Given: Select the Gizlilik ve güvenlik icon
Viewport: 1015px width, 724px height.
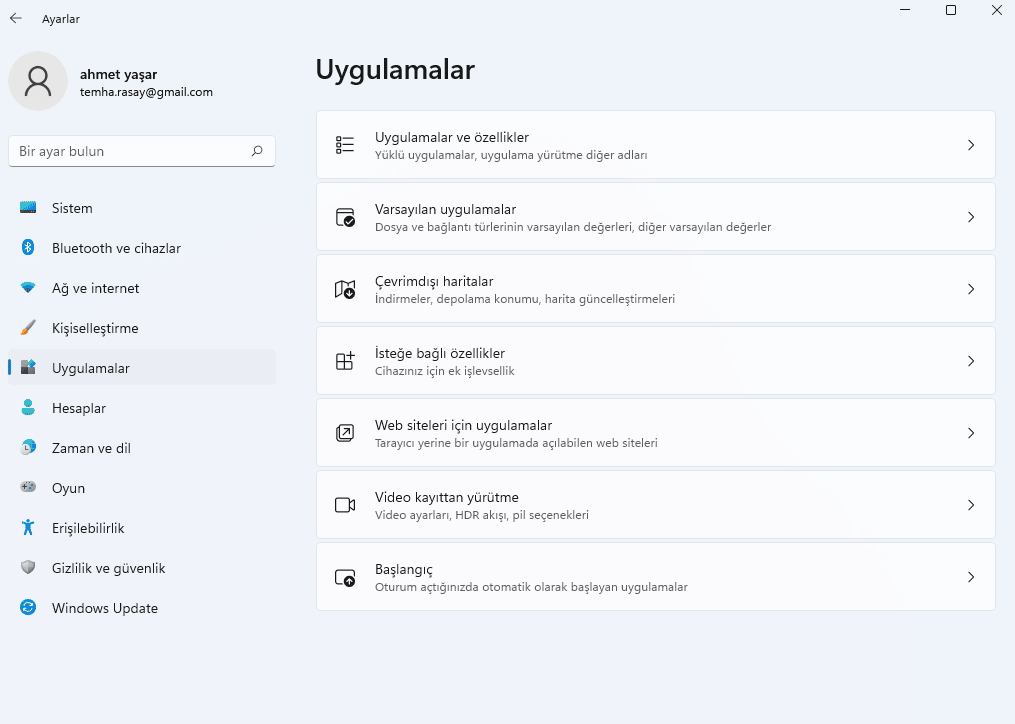Looking at the screenshot, I should pos(29,568).
